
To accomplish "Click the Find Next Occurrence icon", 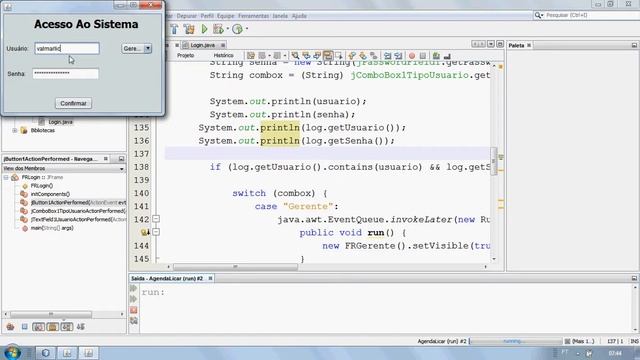I will coord(317,56).
